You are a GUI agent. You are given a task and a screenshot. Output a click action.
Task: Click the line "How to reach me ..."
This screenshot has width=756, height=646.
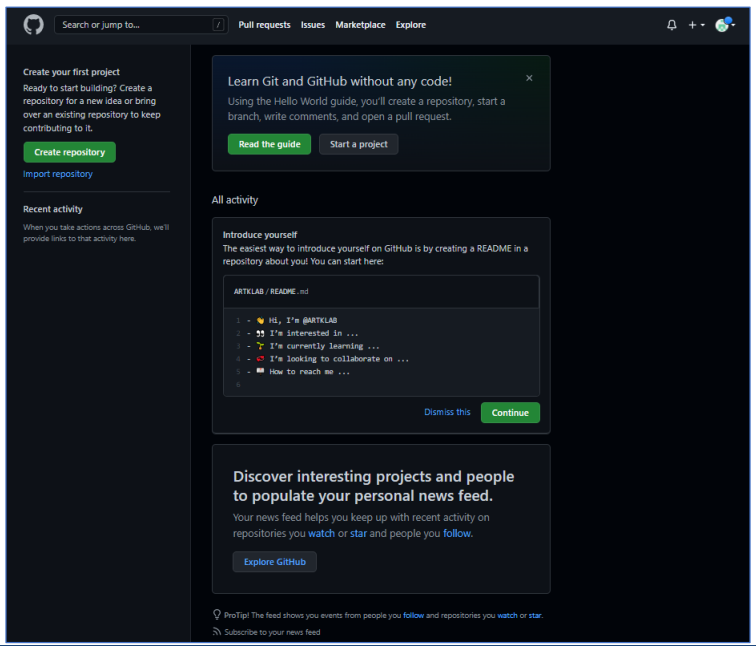click(x=310, y=372)
